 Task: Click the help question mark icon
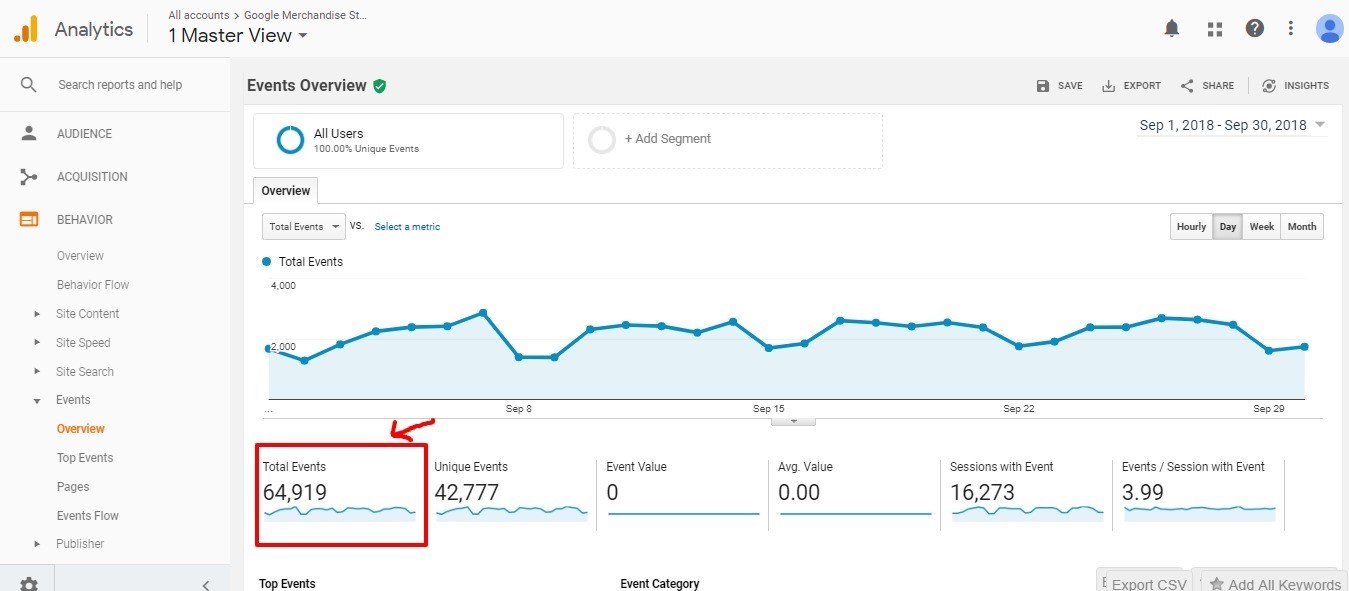[1254, 29]
